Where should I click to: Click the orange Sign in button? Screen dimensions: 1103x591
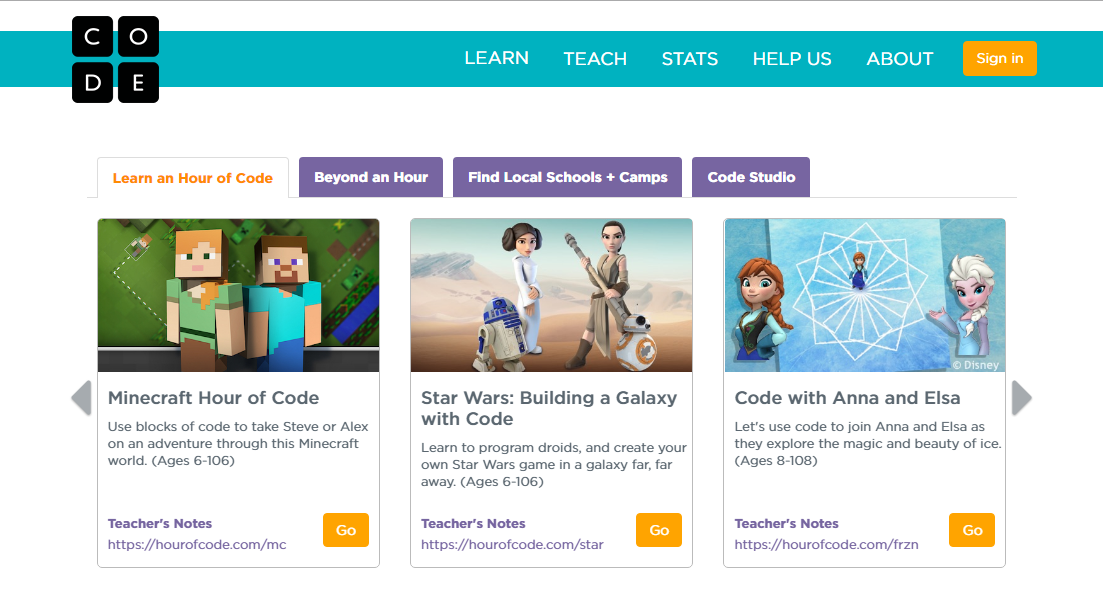1000,58
